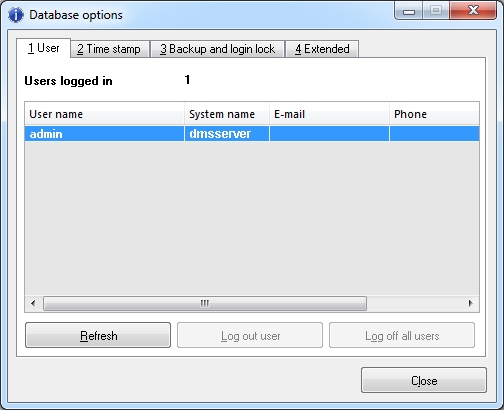Click the E-mail column header

(x=329, y=114)
